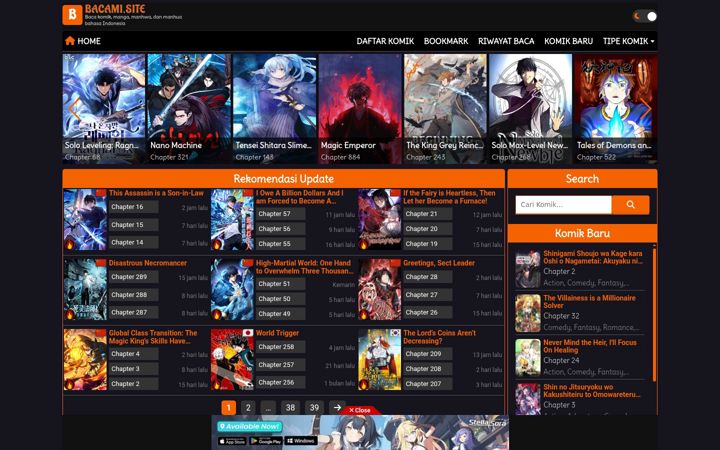Open Chapter 16 of This Assassin

coord(134,207)
